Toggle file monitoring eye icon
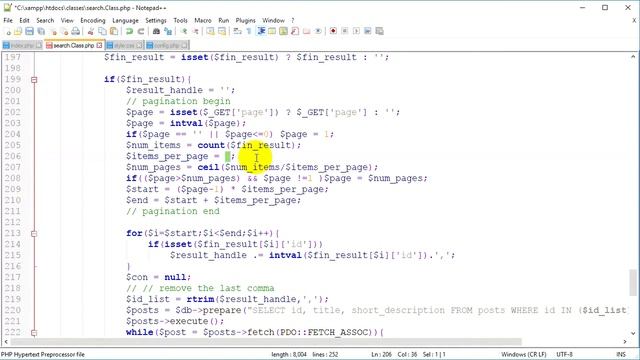Screen dimensions: 640x360 point(318,31)
